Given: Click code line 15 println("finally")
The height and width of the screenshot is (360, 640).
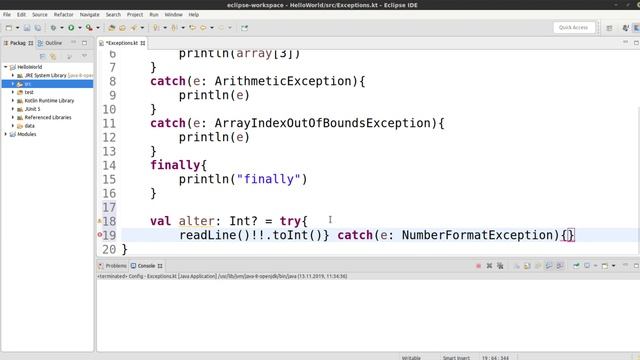Looking at the screenshot, I should 243,179.
